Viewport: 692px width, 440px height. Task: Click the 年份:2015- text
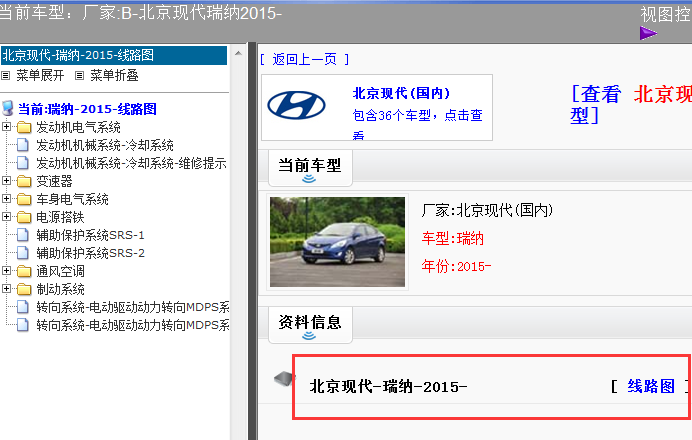[x=456, y=266]
